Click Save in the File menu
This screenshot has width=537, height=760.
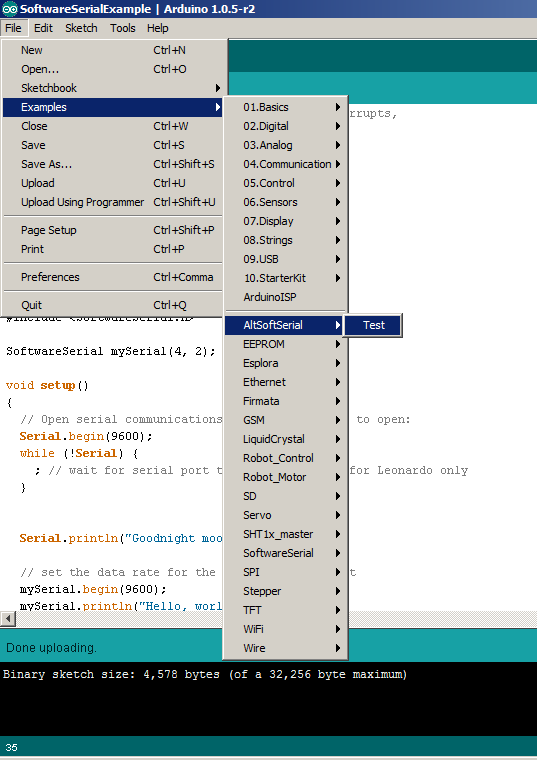112,145
